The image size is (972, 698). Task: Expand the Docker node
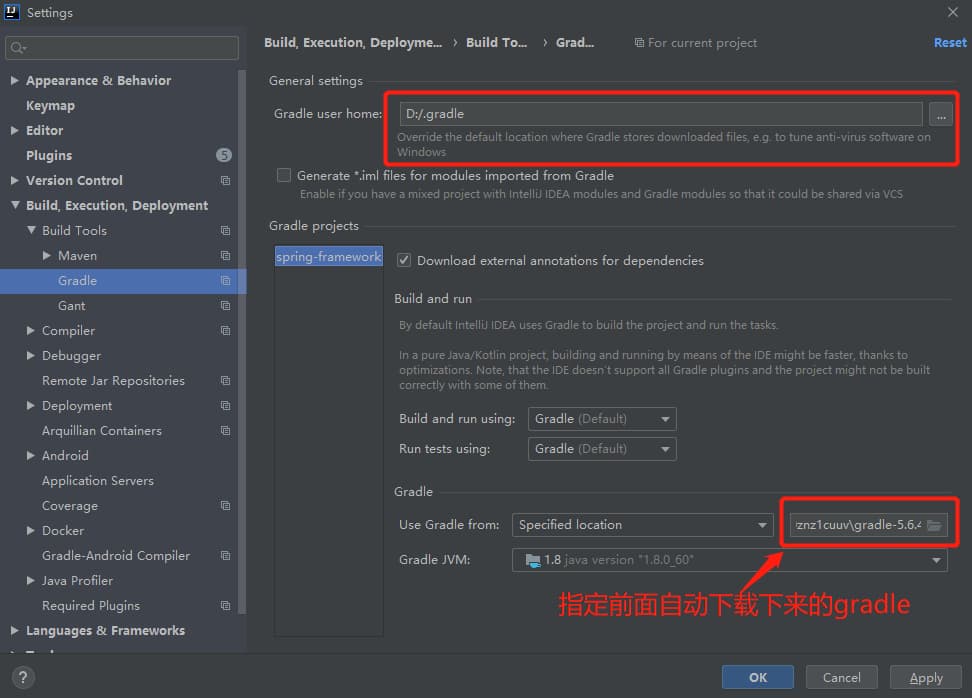[x=30, y=531]
